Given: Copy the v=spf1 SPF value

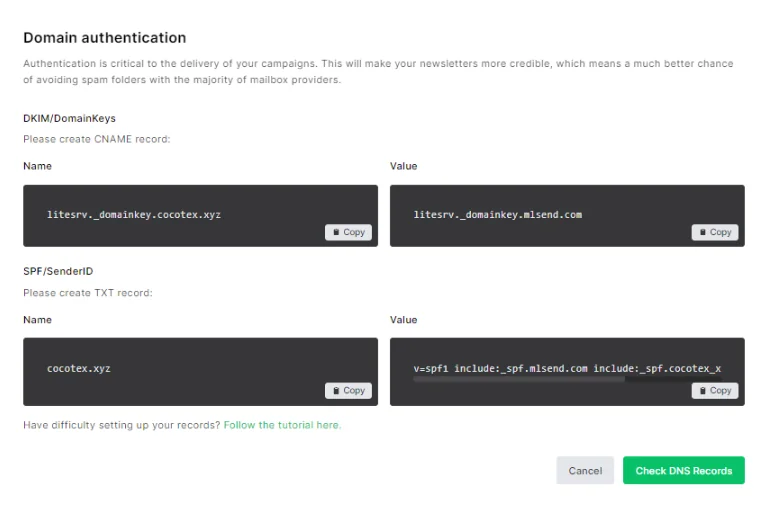Looking at the screenshot, I should pyautogui.click(x=715, y=390).
